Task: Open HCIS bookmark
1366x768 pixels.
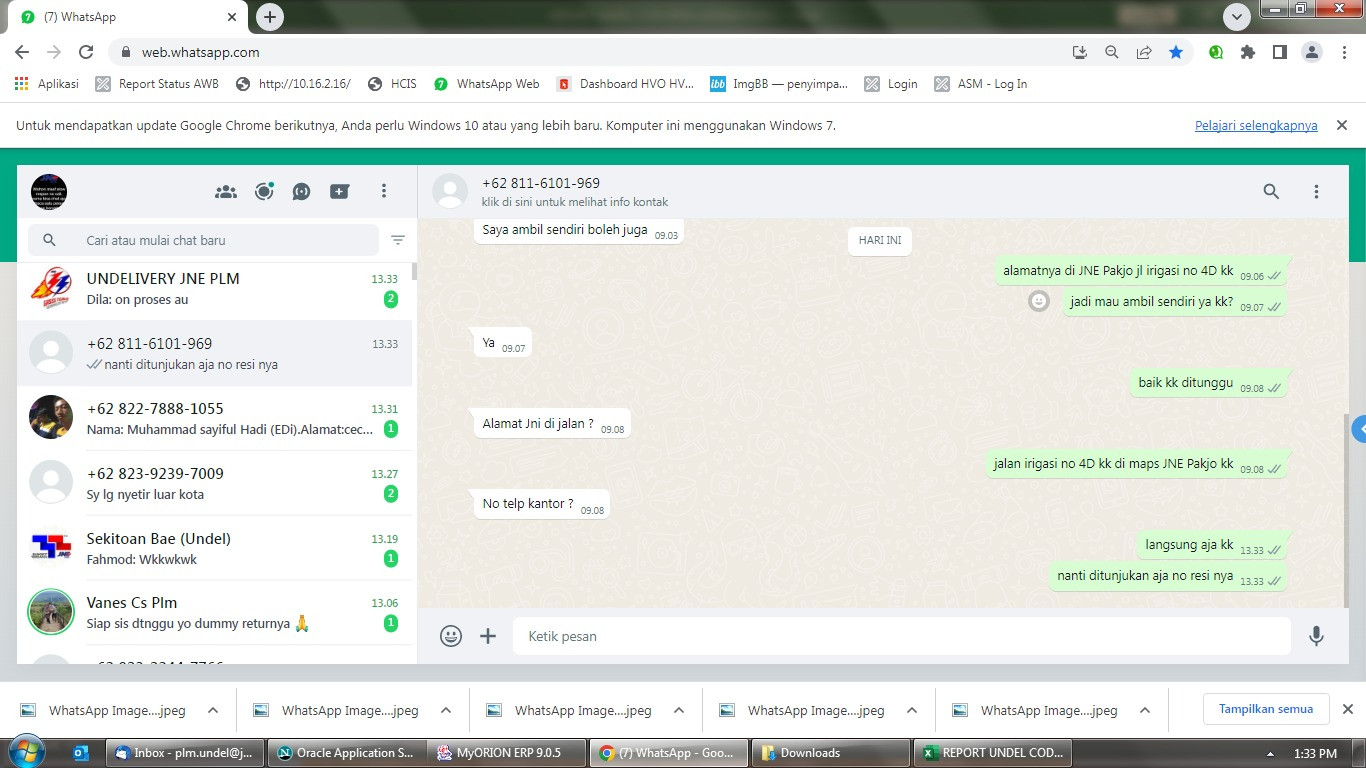Action: 392,84
